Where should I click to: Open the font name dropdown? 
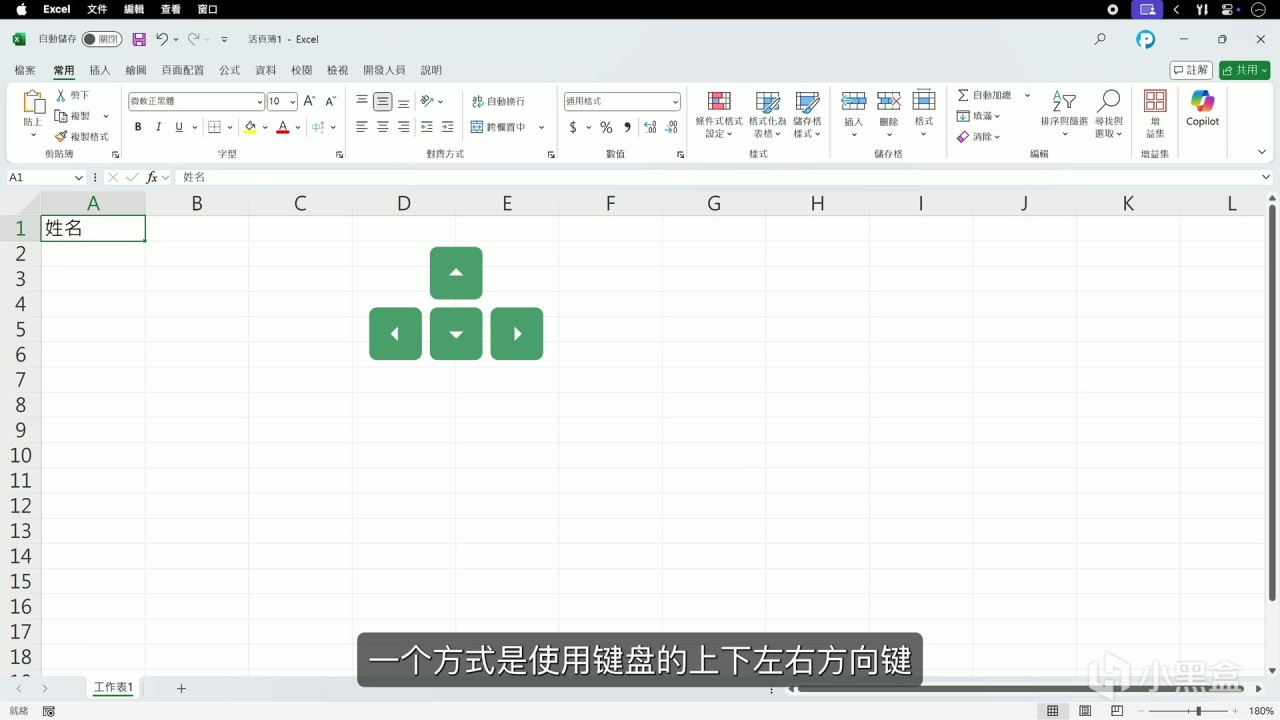click(x=259, y=101)
